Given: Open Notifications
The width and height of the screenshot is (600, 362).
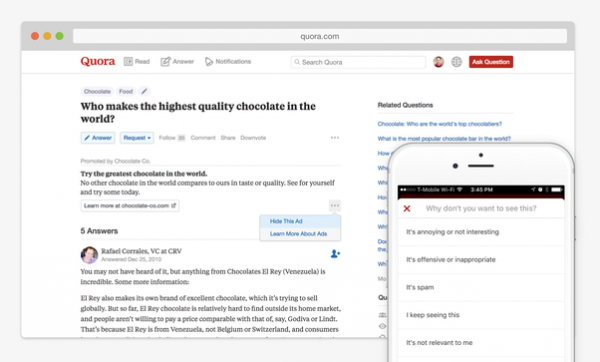Looking at the screenshot, I should coord(228,62).
